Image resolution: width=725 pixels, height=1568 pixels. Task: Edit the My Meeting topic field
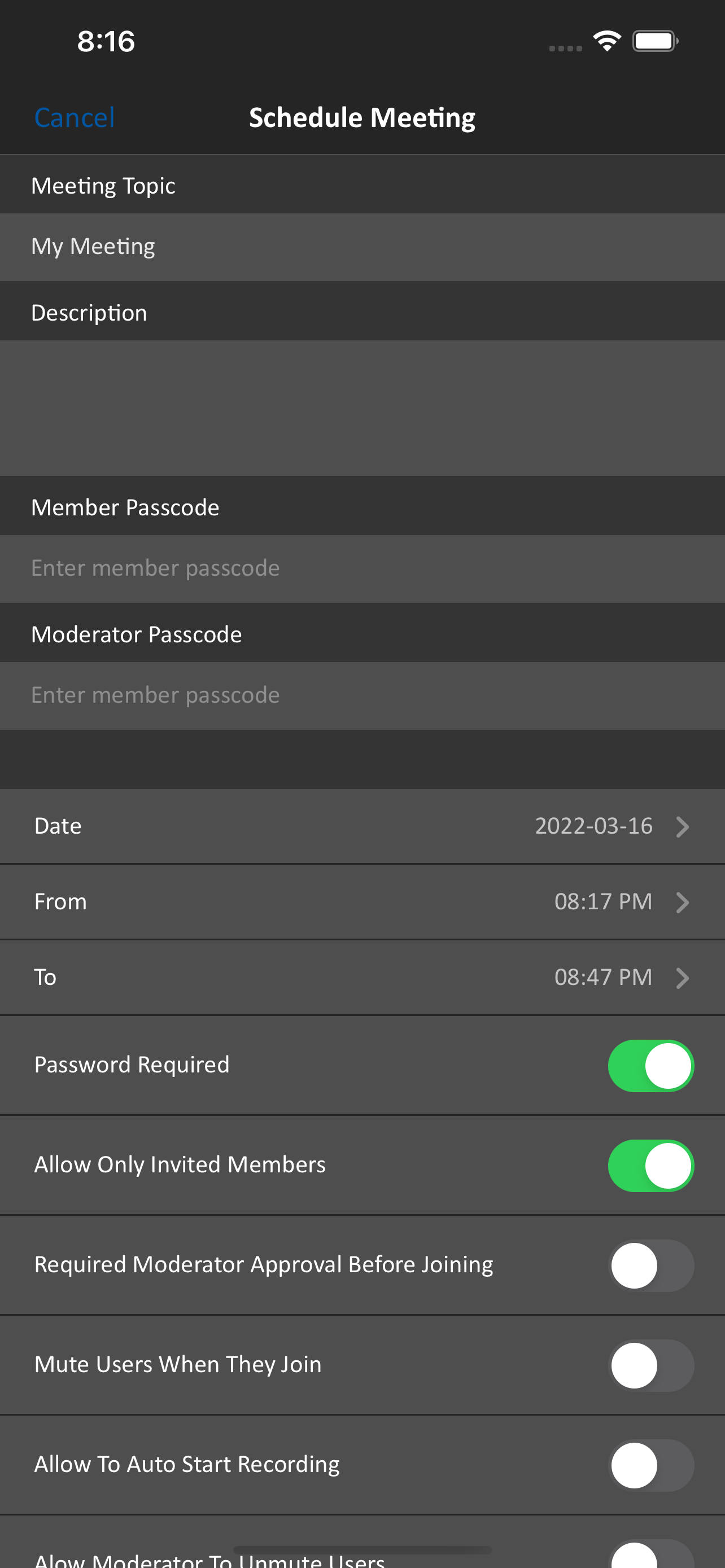pos(362,247)
